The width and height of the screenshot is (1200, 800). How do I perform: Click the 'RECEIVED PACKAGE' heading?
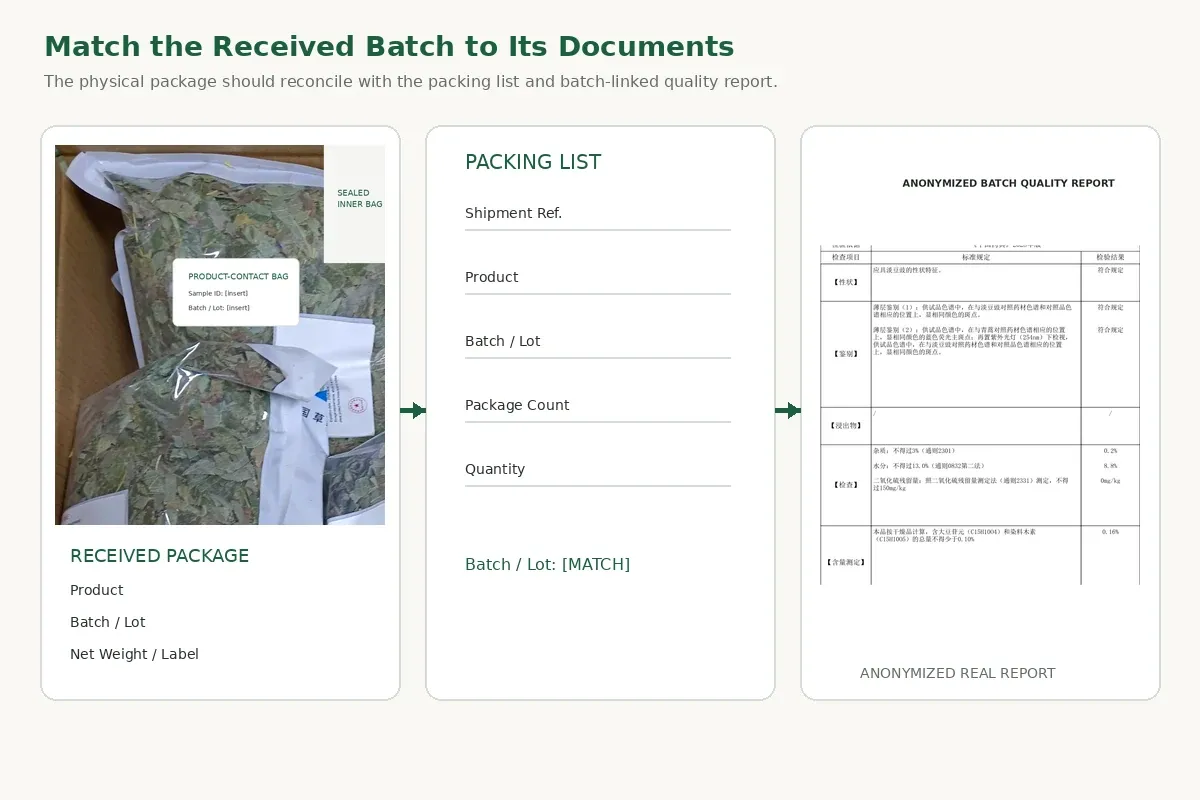(159, 556)
